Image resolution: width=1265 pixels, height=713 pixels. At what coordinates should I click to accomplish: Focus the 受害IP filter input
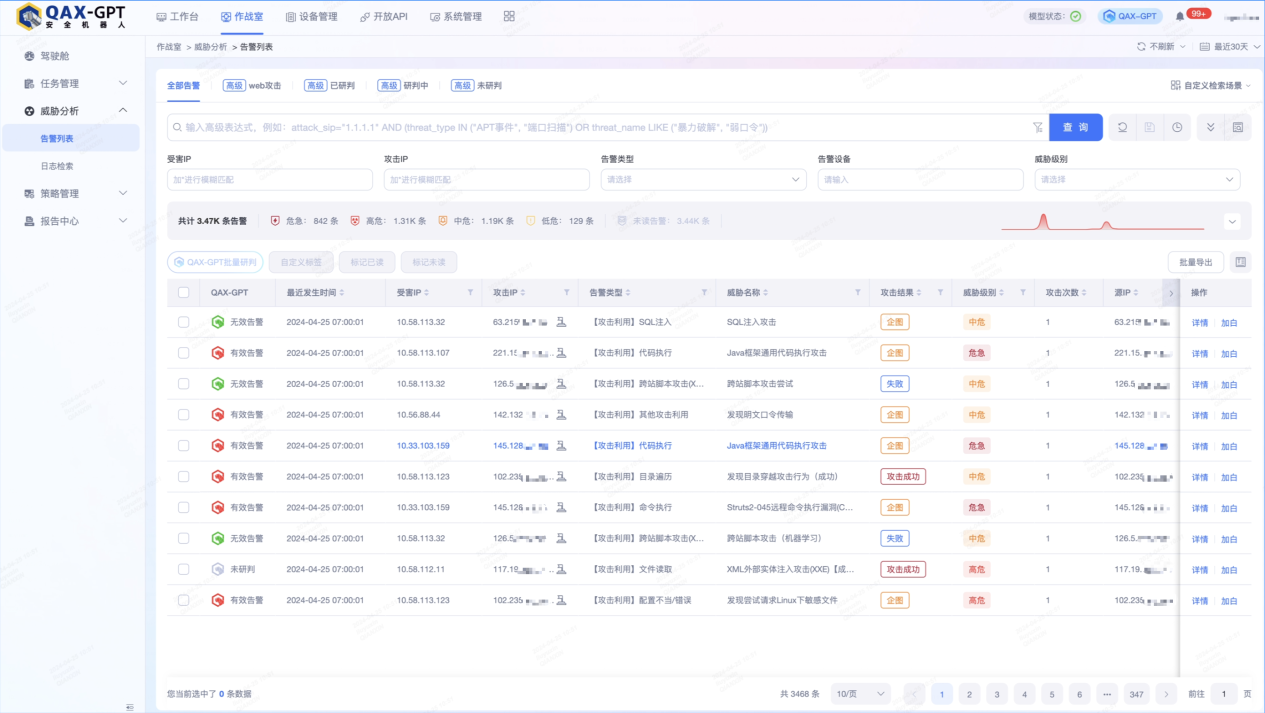click(x=269, y=179)
